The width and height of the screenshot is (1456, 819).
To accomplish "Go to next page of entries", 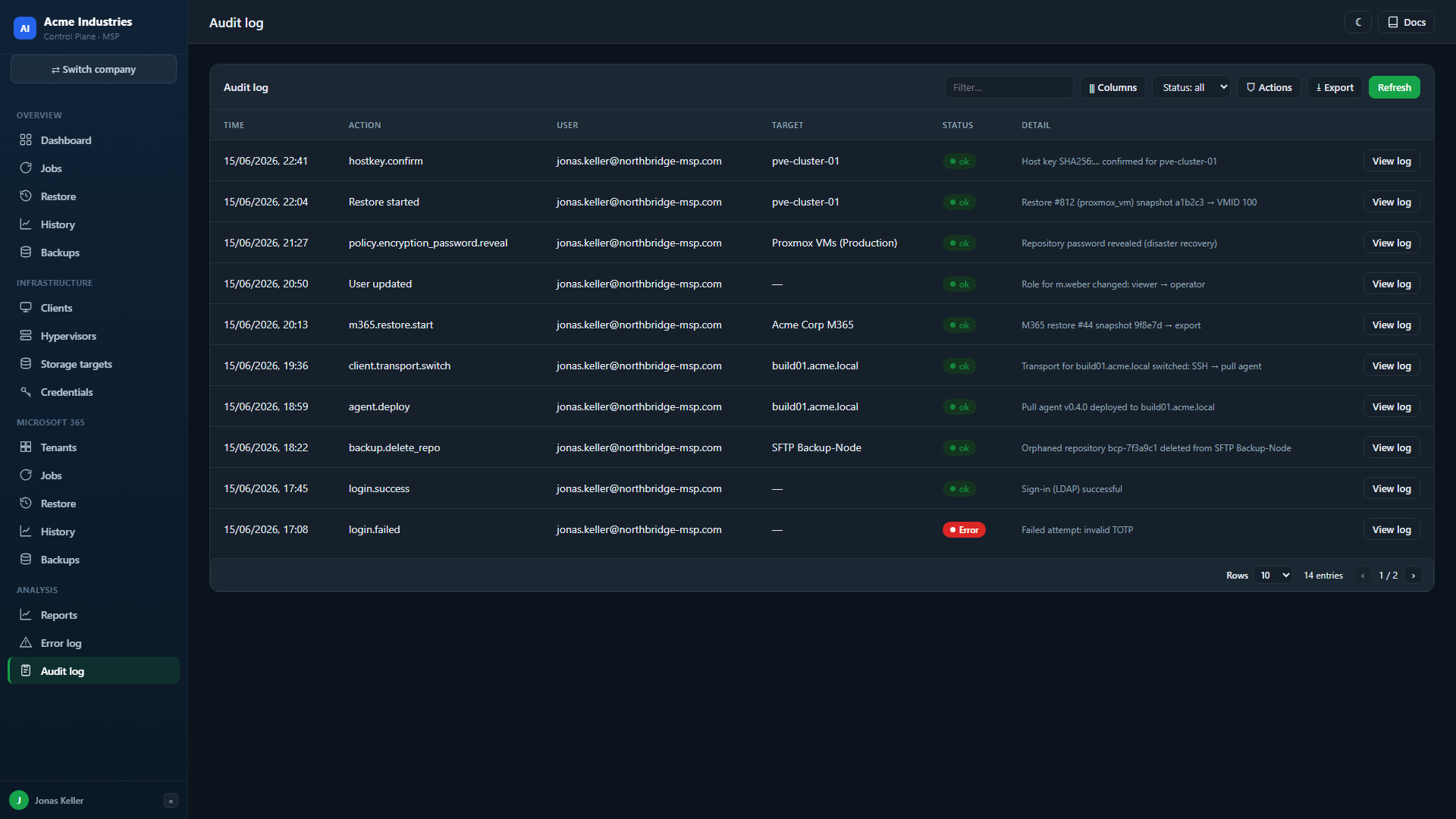I will 1413,576.
